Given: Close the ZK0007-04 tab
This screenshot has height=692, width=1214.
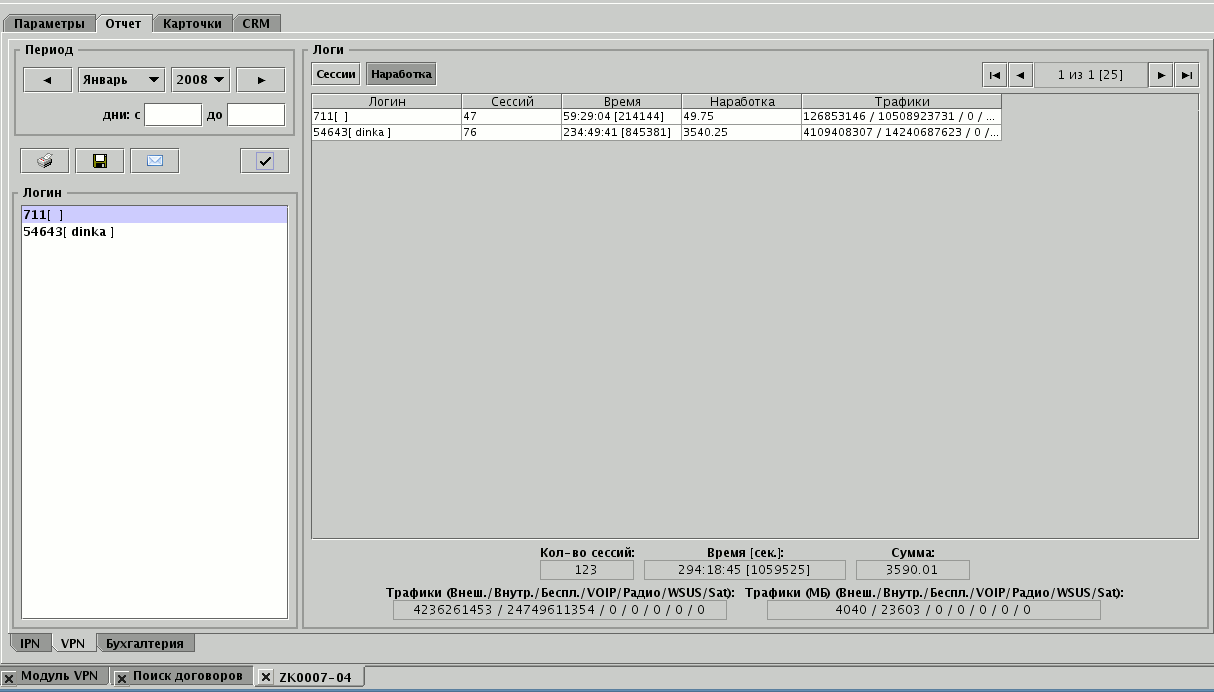Looking at the screenshot, I should click(265, 678).
